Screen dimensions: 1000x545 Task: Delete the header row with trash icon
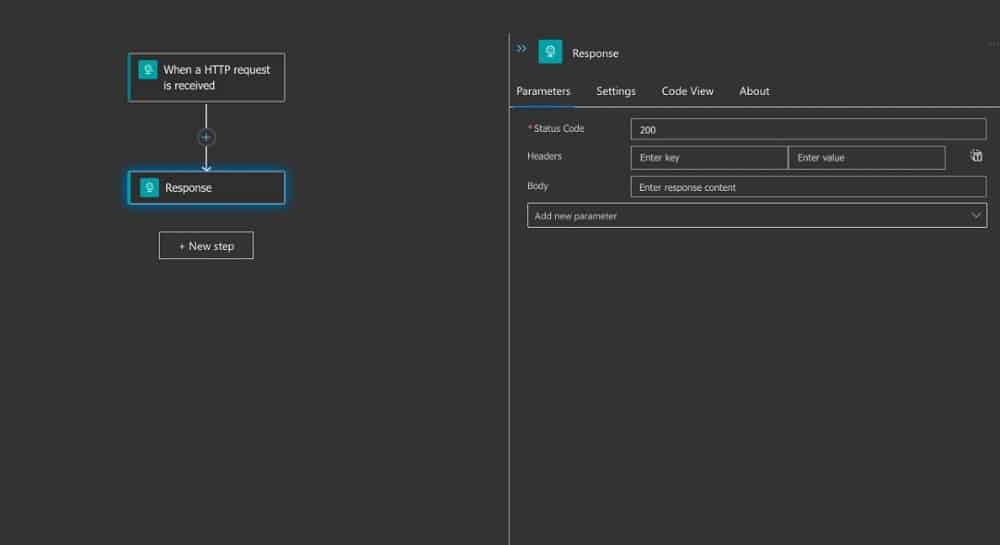pos(976,156)
